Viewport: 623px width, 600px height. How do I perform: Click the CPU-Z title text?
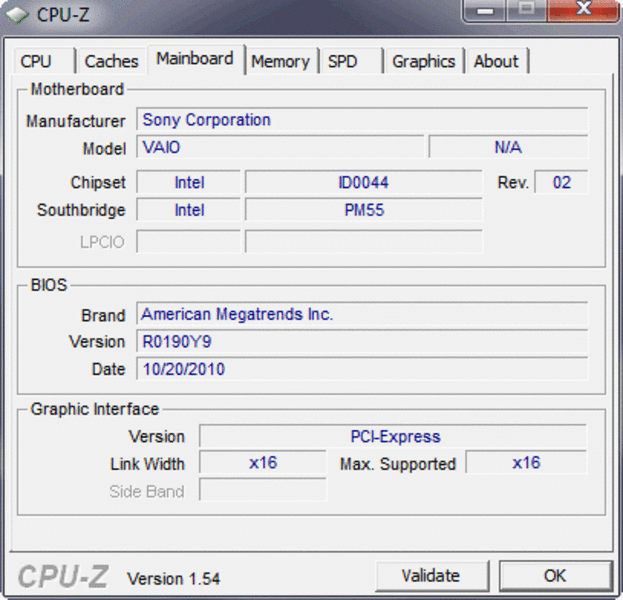click(x=63, y=15)
